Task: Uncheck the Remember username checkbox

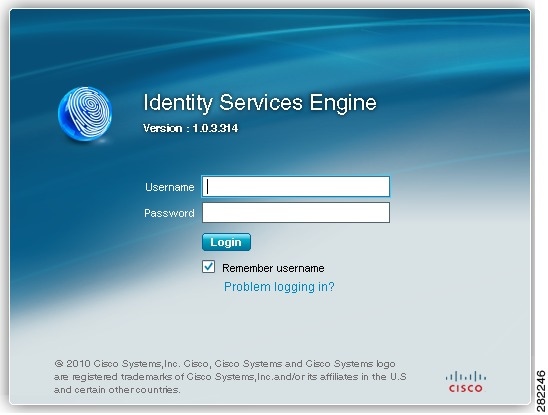Action: [208, 267]
